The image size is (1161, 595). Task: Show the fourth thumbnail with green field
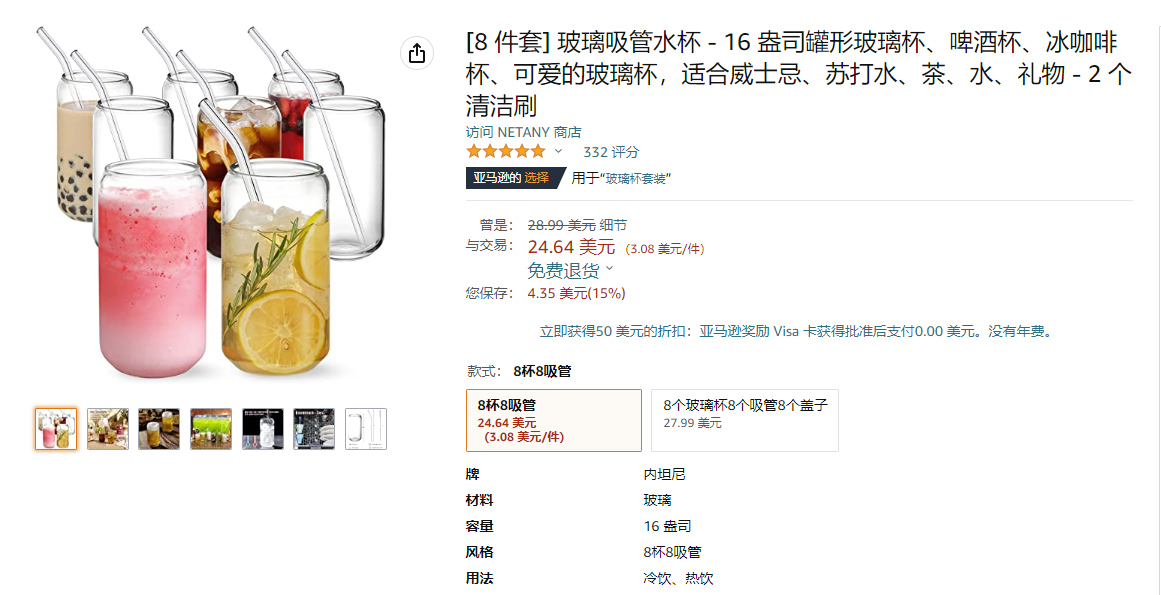point(211,428)
